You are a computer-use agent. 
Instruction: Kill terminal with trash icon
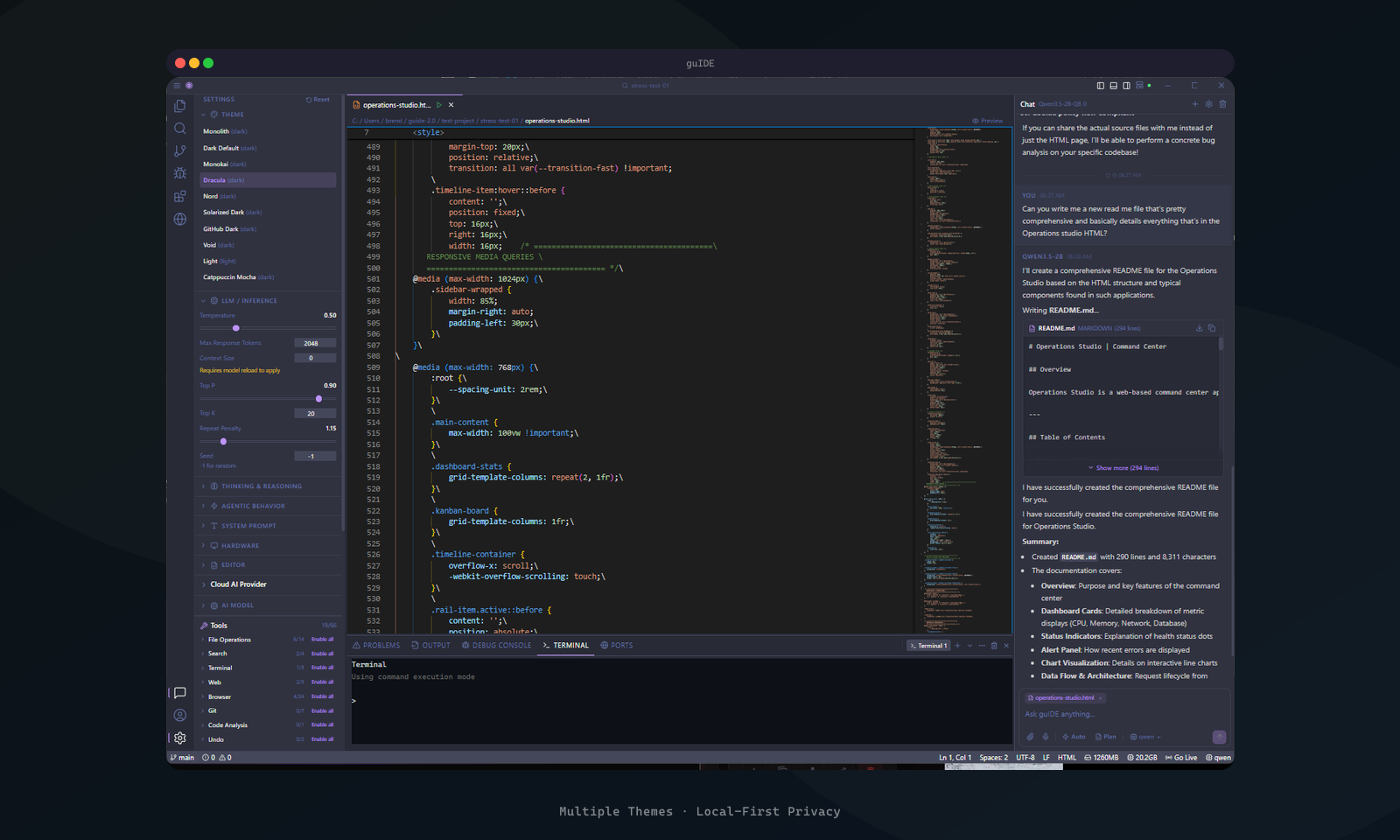coord(994,646)
